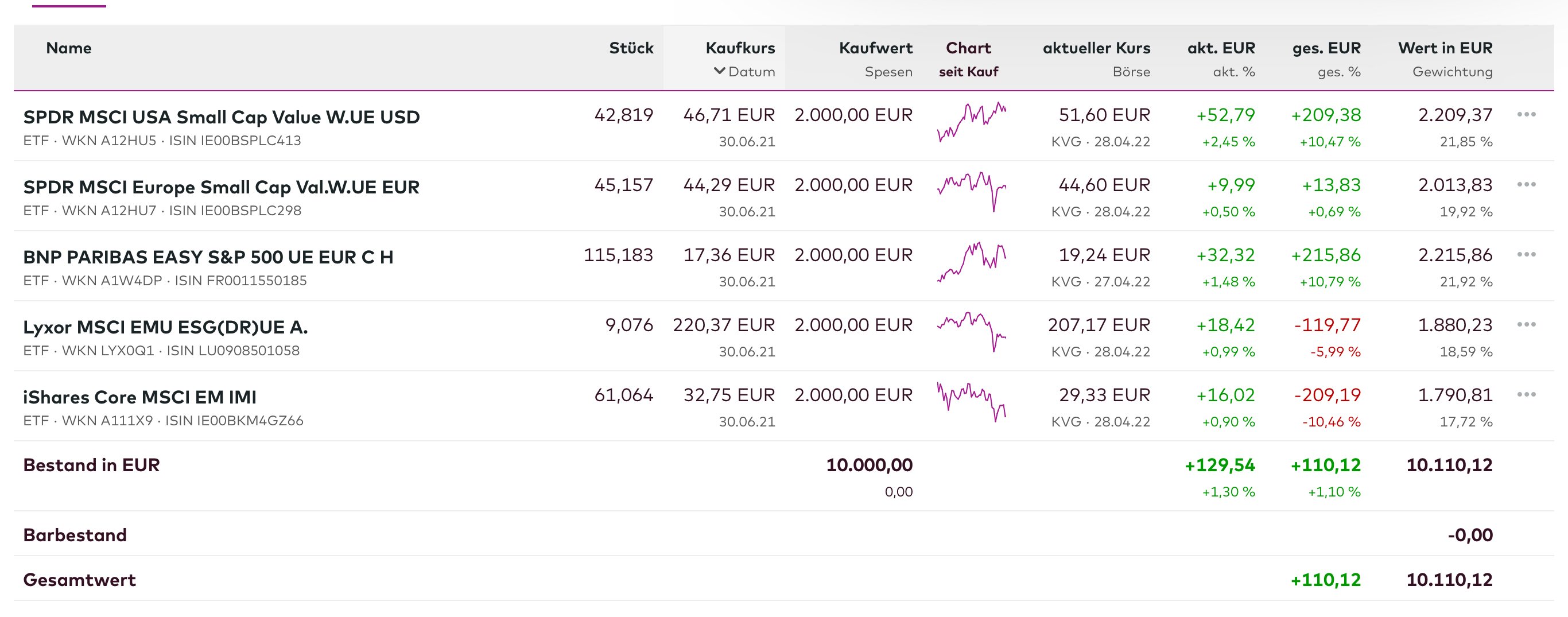The height and width of the screenshot is (617, 1568).
Task: Click the BNP Paribas sparkline chart
Action: 972,262
